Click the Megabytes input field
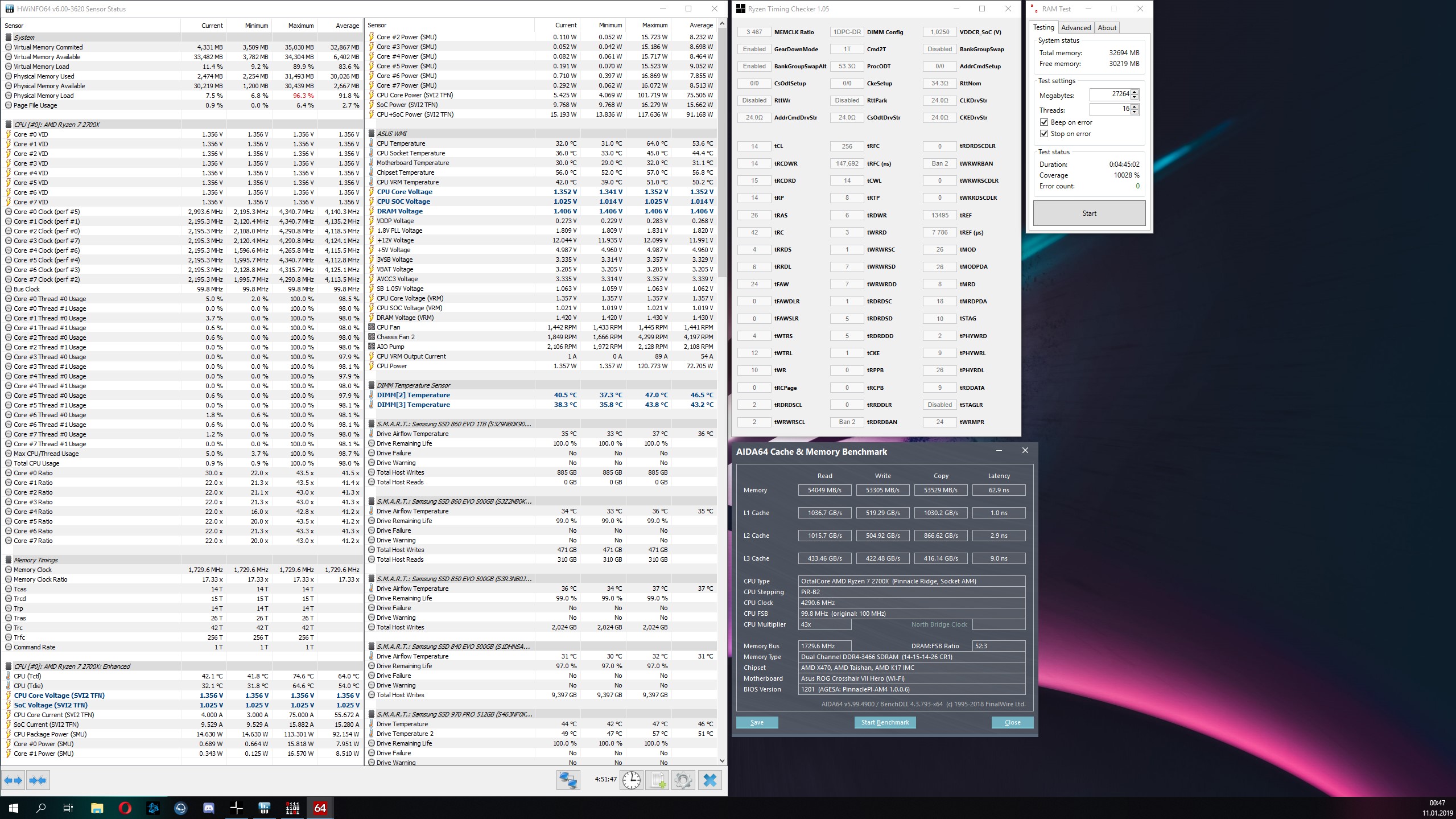This screenshot has height=819, width=1456. [1109, 94]
